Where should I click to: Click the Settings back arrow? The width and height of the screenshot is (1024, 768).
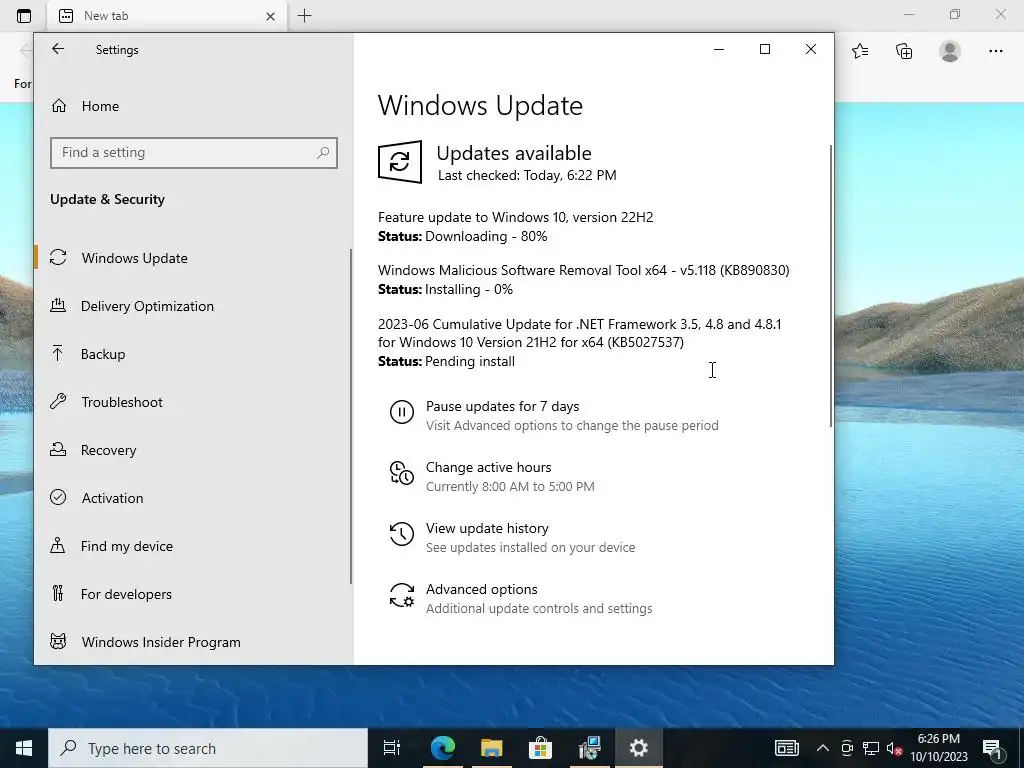(x=58, y=49)
